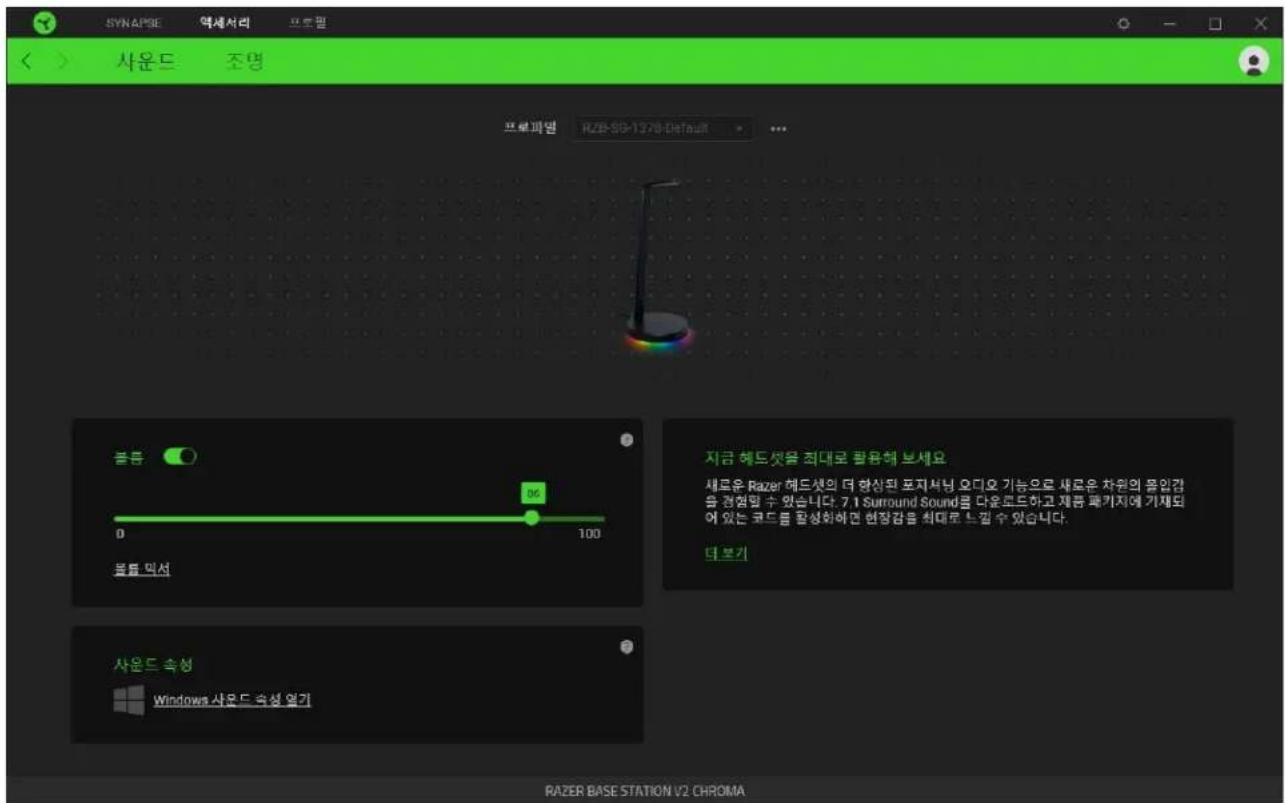1285x803 pixels.
Task: Select the 조명 sub-tab
Action: click(245, 62)
